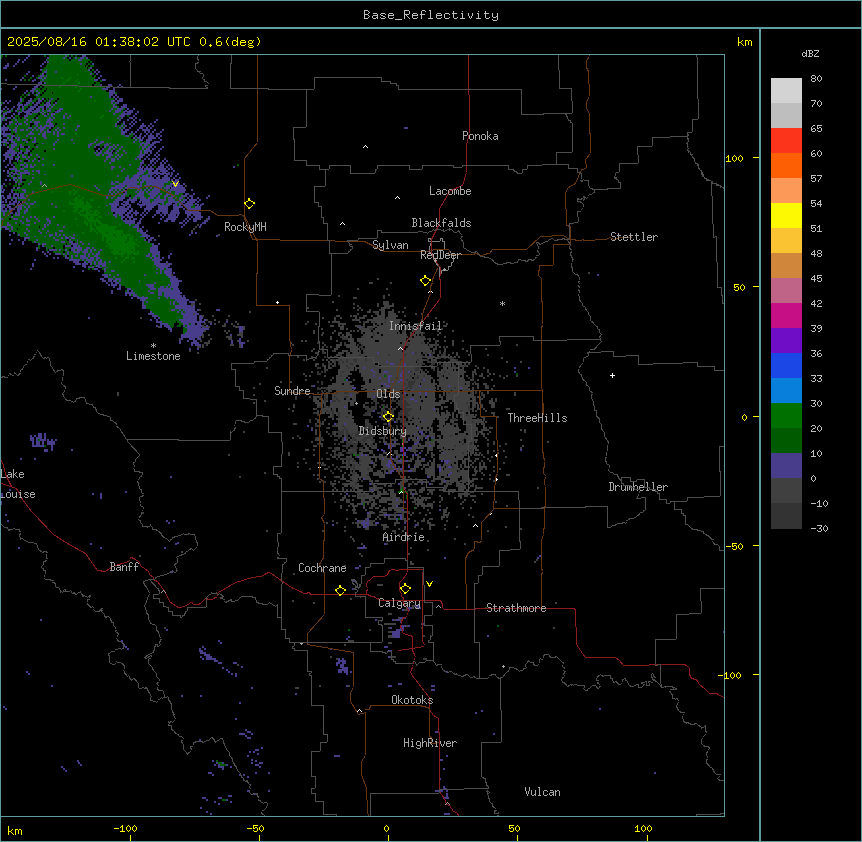Image resolution: width=862 pixels, height=842 pixels.
Task: Click the Lacombe city label
Action: [450, 191]
